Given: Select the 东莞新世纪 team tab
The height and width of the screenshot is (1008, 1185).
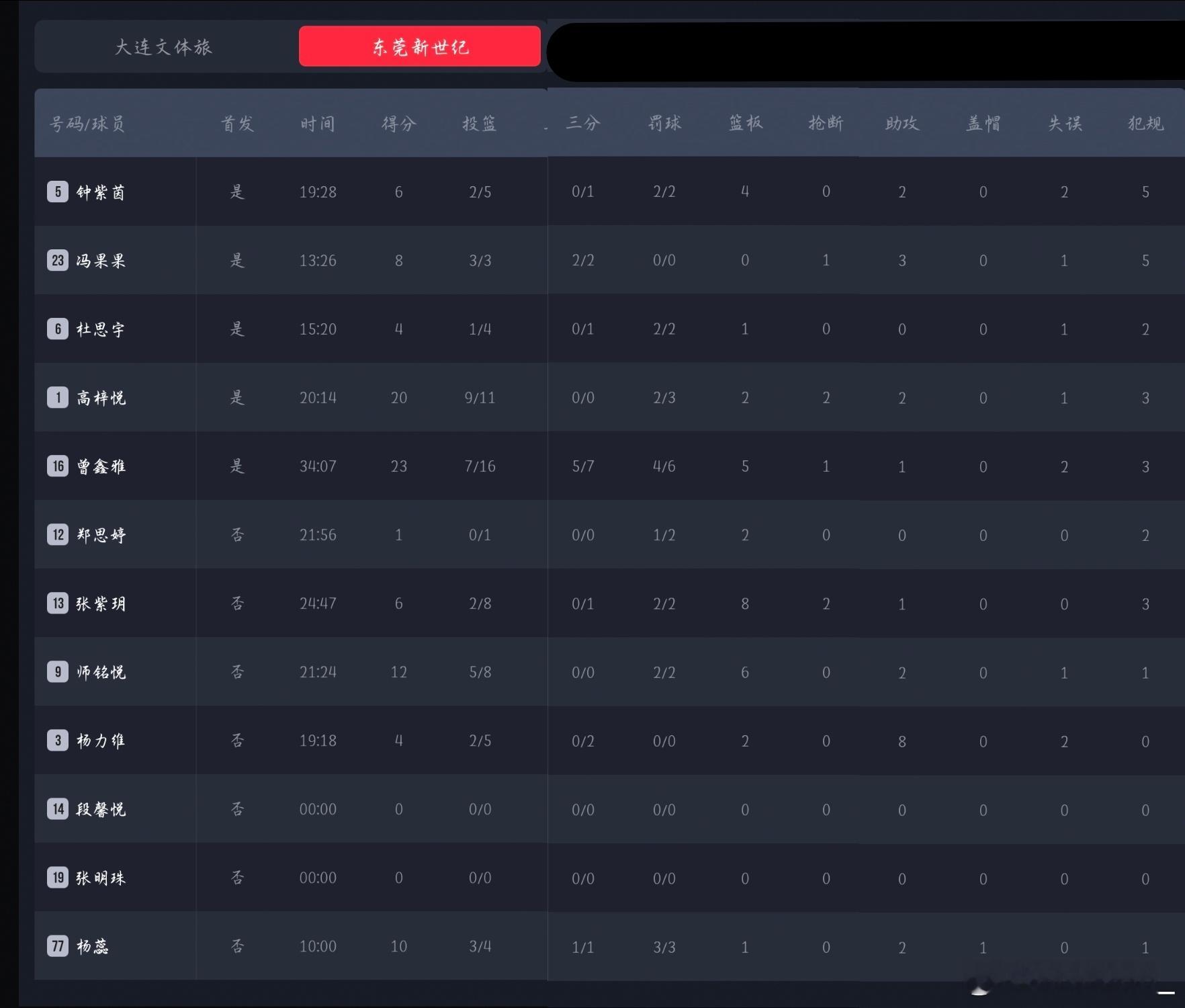Looking at the screenshot, I should (420, 46).
